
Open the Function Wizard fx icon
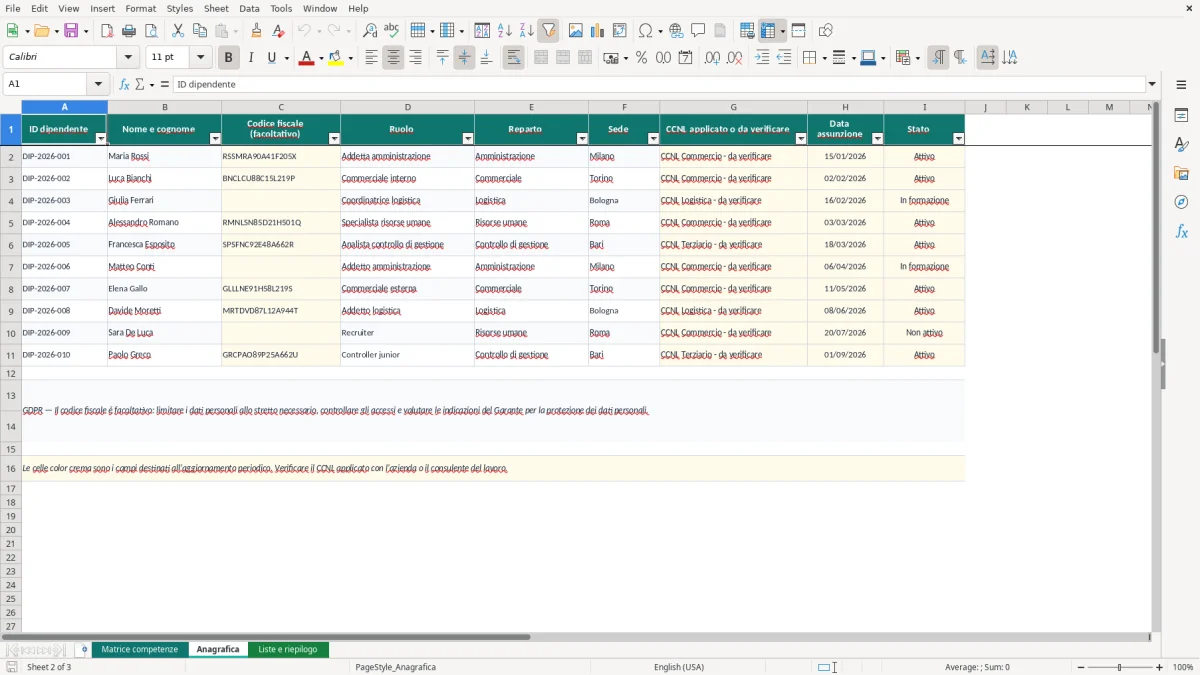[x=124, y=84]
